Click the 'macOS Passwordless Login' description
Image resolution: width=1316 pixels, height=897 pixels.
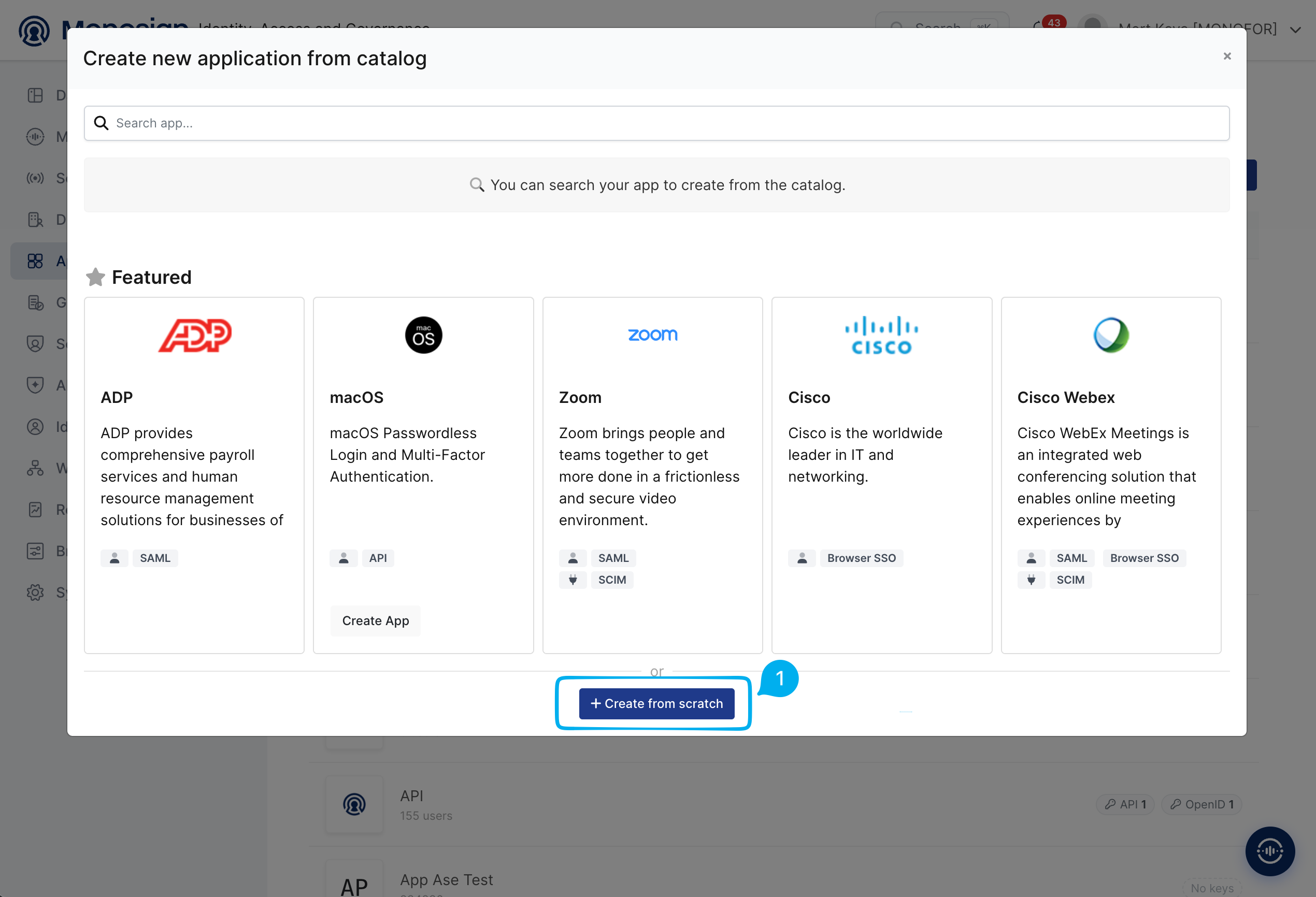pyautogui.click(x=407, y=454)
